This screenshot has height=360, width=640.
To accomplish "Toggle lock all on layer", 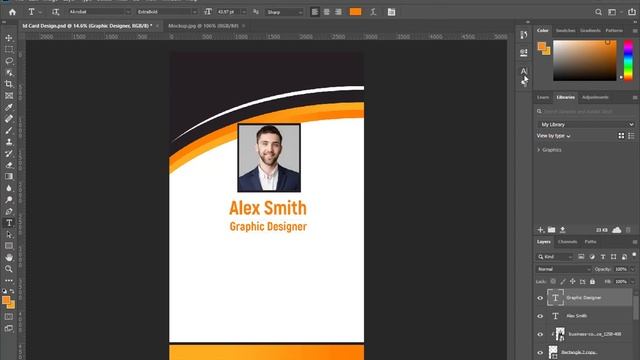I will [x=592, y=281].
